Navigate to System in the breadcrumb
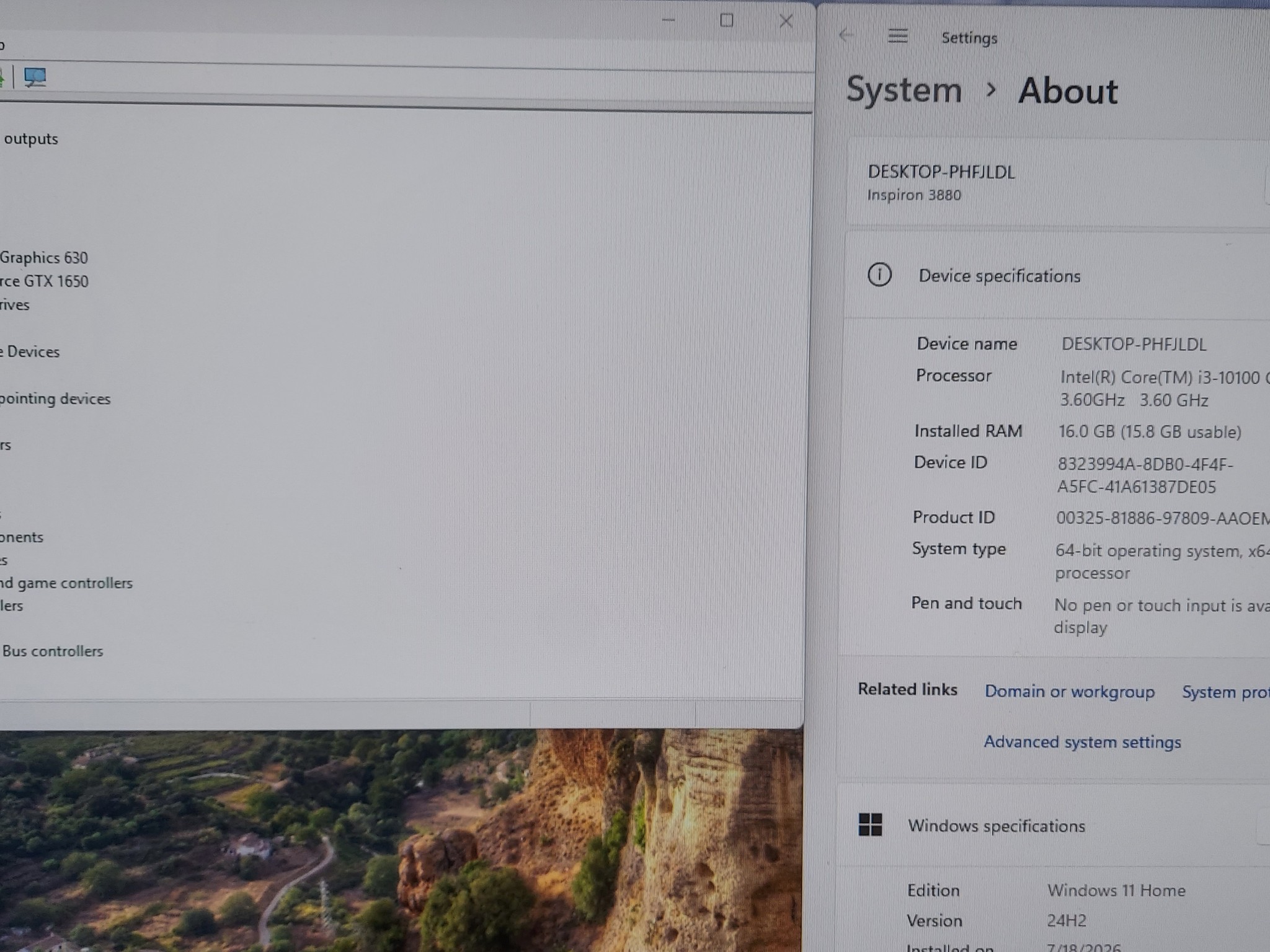Image resolution: width=1270 pixels, height=952 pixels. 904,90
